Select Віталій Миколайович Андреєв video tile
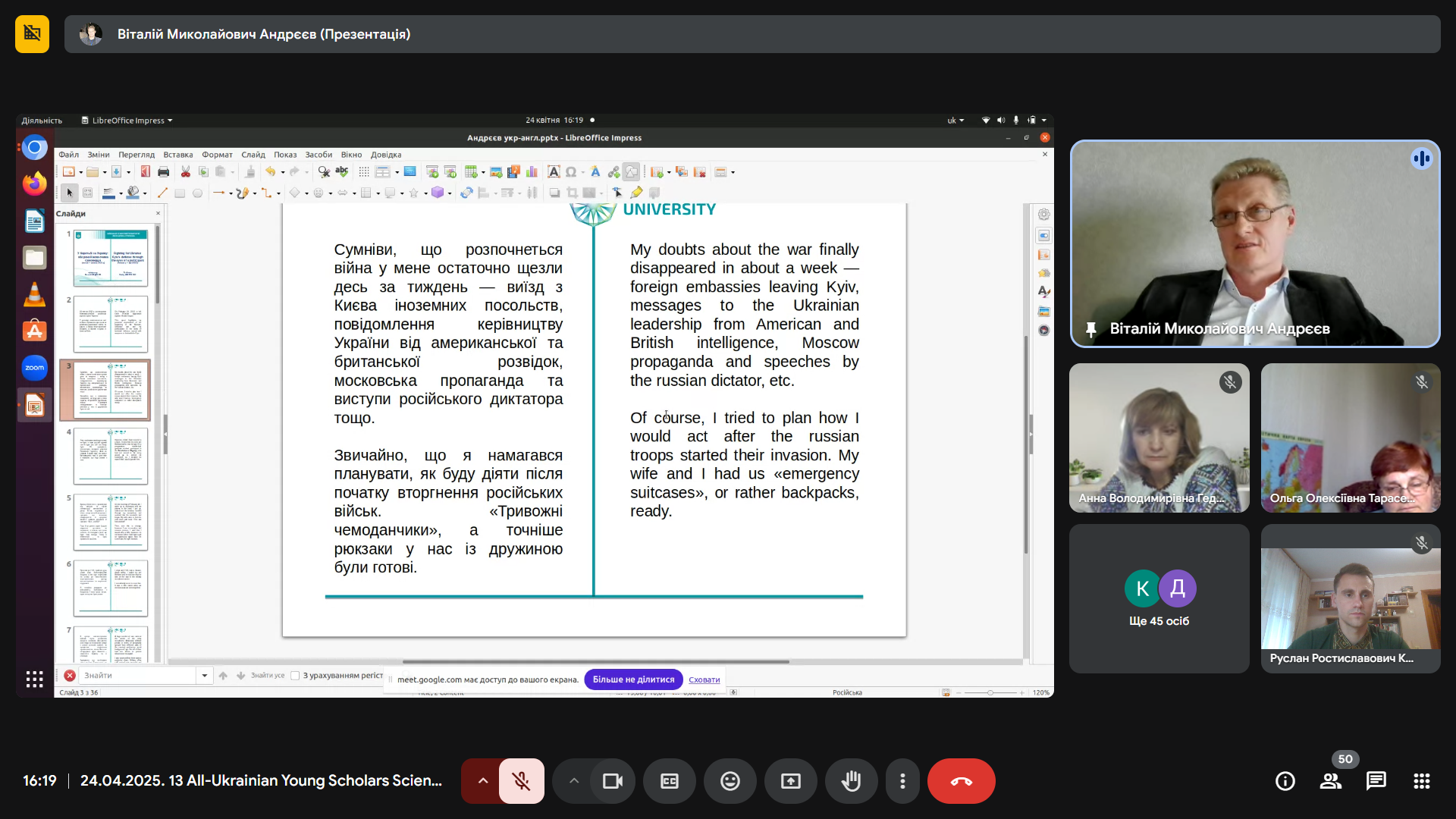The width and height of the screenshot is (1456, 819). pyautogui.click(x=1254, y=243)
